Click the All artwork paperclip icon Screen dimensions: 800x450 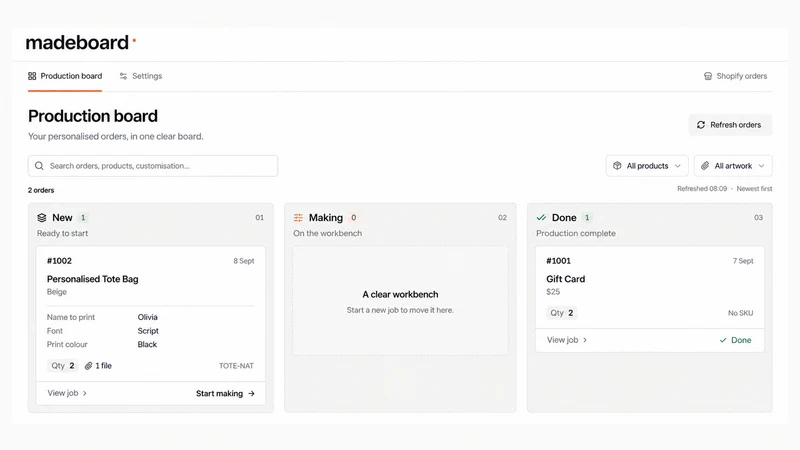[x=705, y=166]
